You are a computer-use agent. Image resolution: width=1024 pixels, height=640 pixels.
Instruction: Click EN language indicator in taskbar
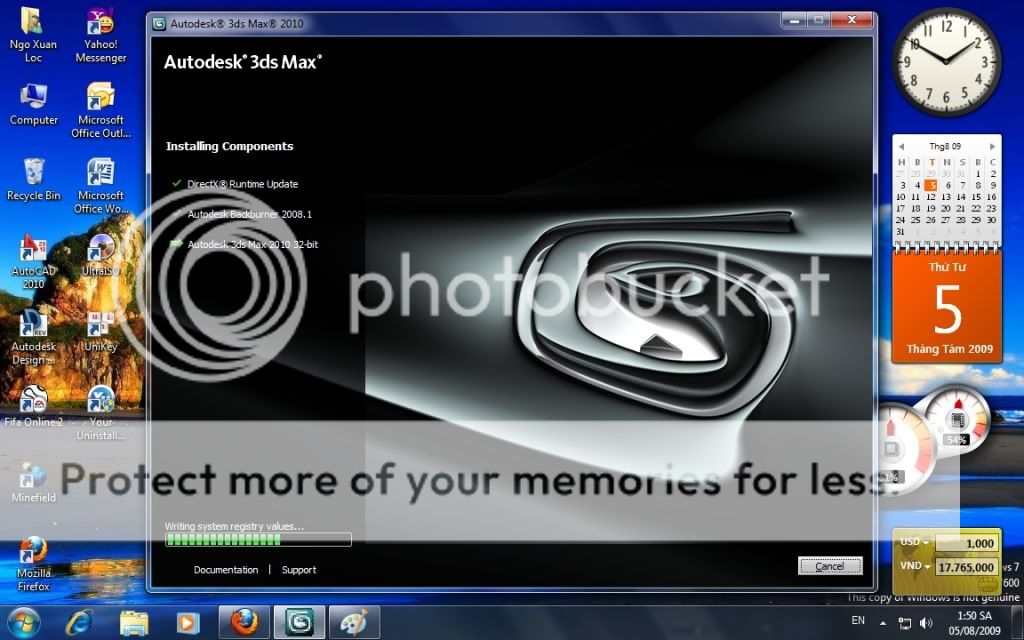pos(858,620)
